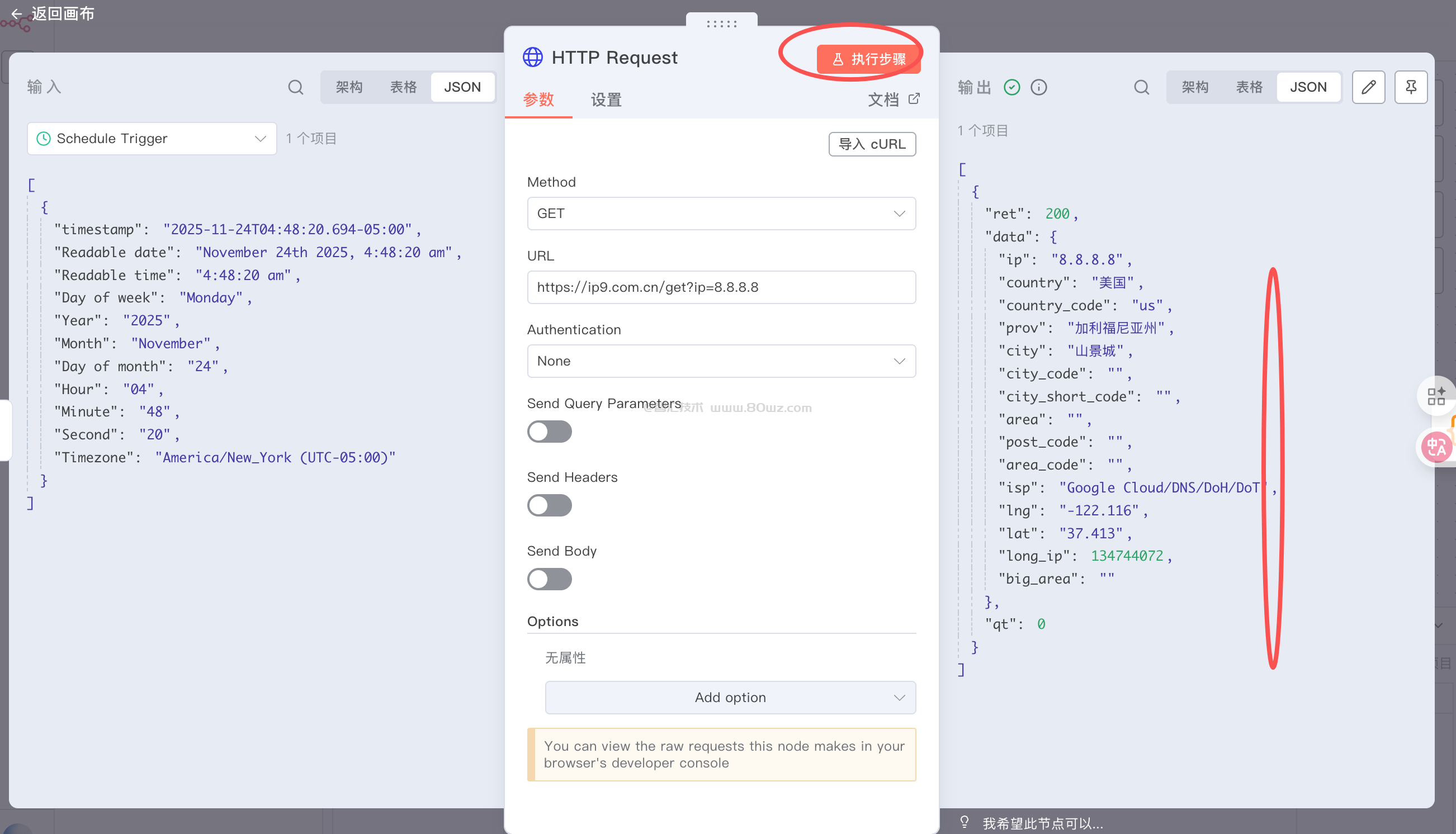Click the pencil edit output icon
This screenshot has height=834, width=1456.
[x=1368, y=87]
